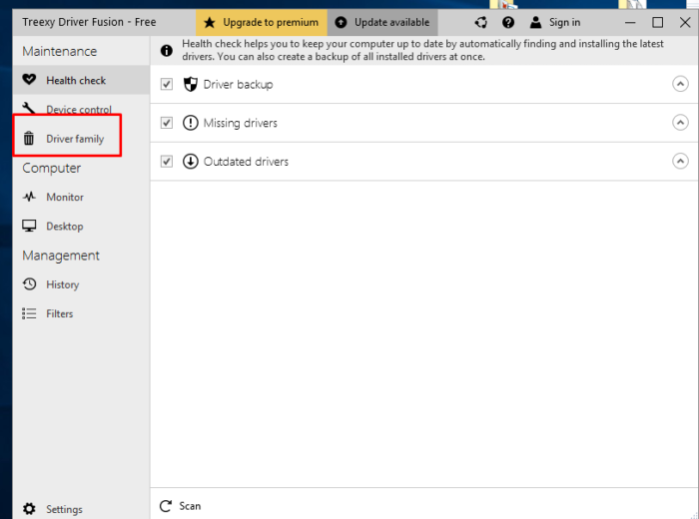Collapse the Outdated drivers section chevron
Screen dimensions: 699x519
click(680, 161)
